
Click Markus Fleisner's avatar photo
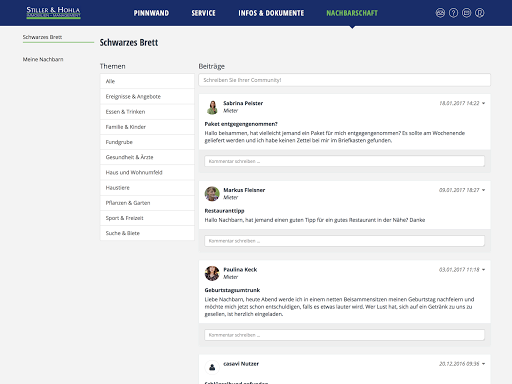click(212, 194)
